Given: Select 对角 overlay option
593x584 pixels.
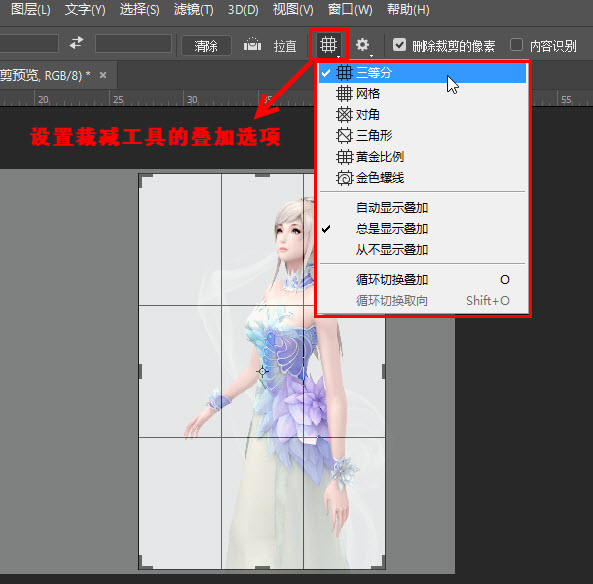Looking at the screenshot, I should tap(422, 115).
